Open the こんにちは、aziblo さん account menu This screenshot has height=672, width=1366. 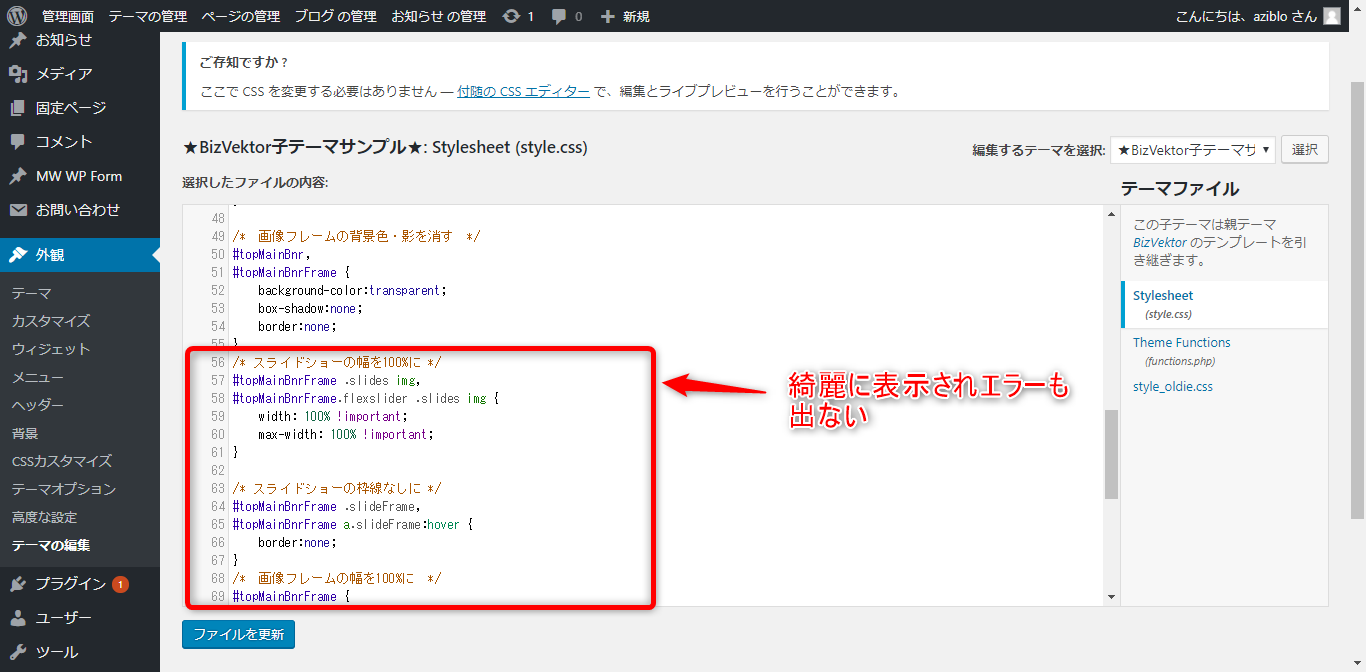[1258, 16]
